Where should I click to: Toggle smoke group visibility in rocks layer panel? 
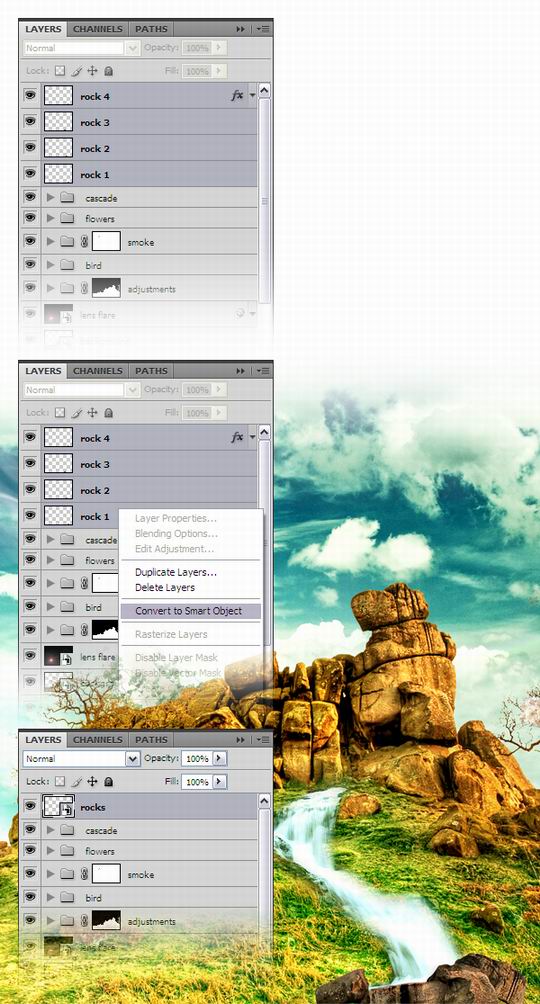[x=30, y=873]
